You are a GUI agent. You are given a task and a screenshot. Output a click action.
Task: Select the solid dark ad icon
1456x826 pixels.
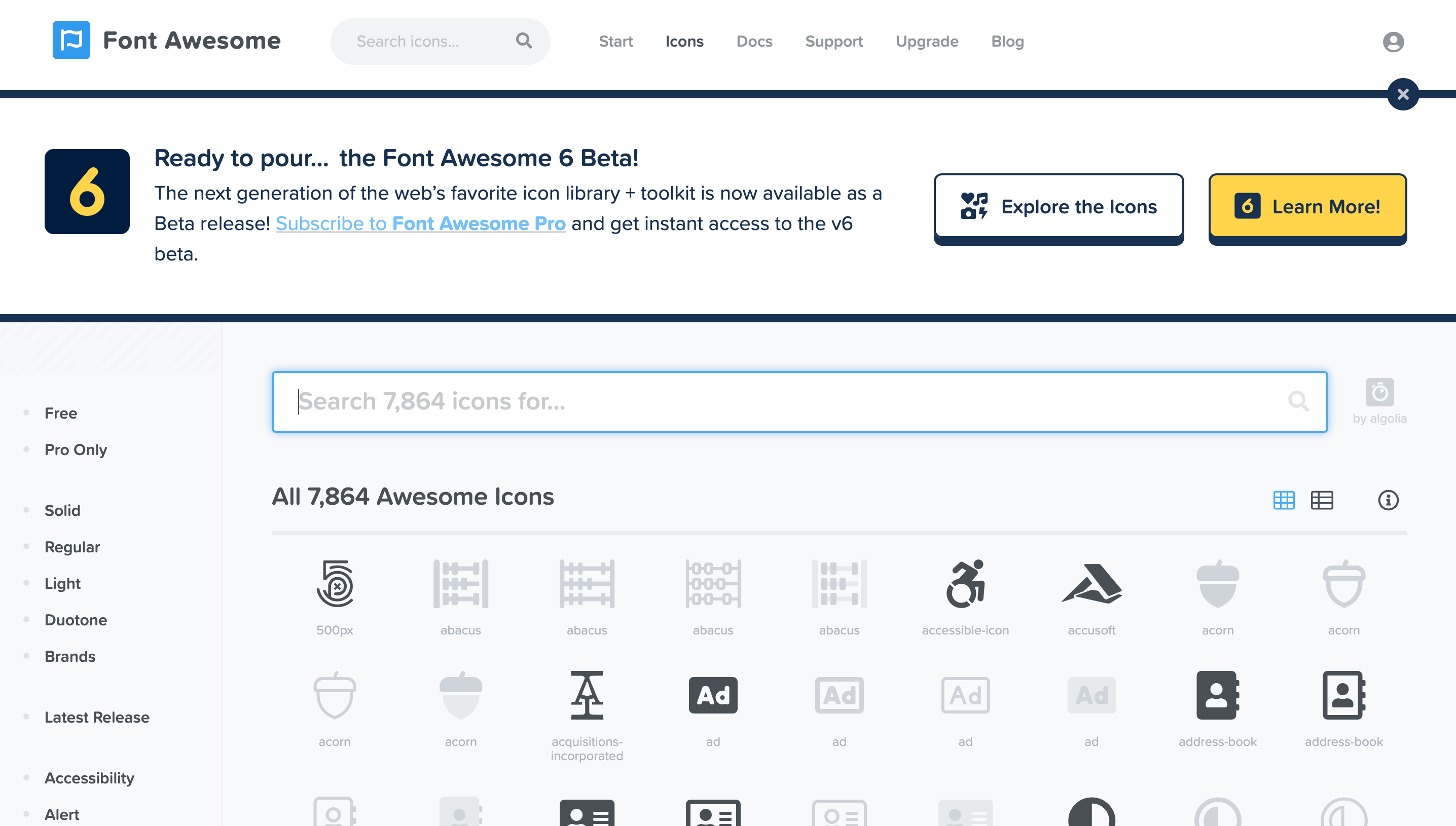[713, 696]
